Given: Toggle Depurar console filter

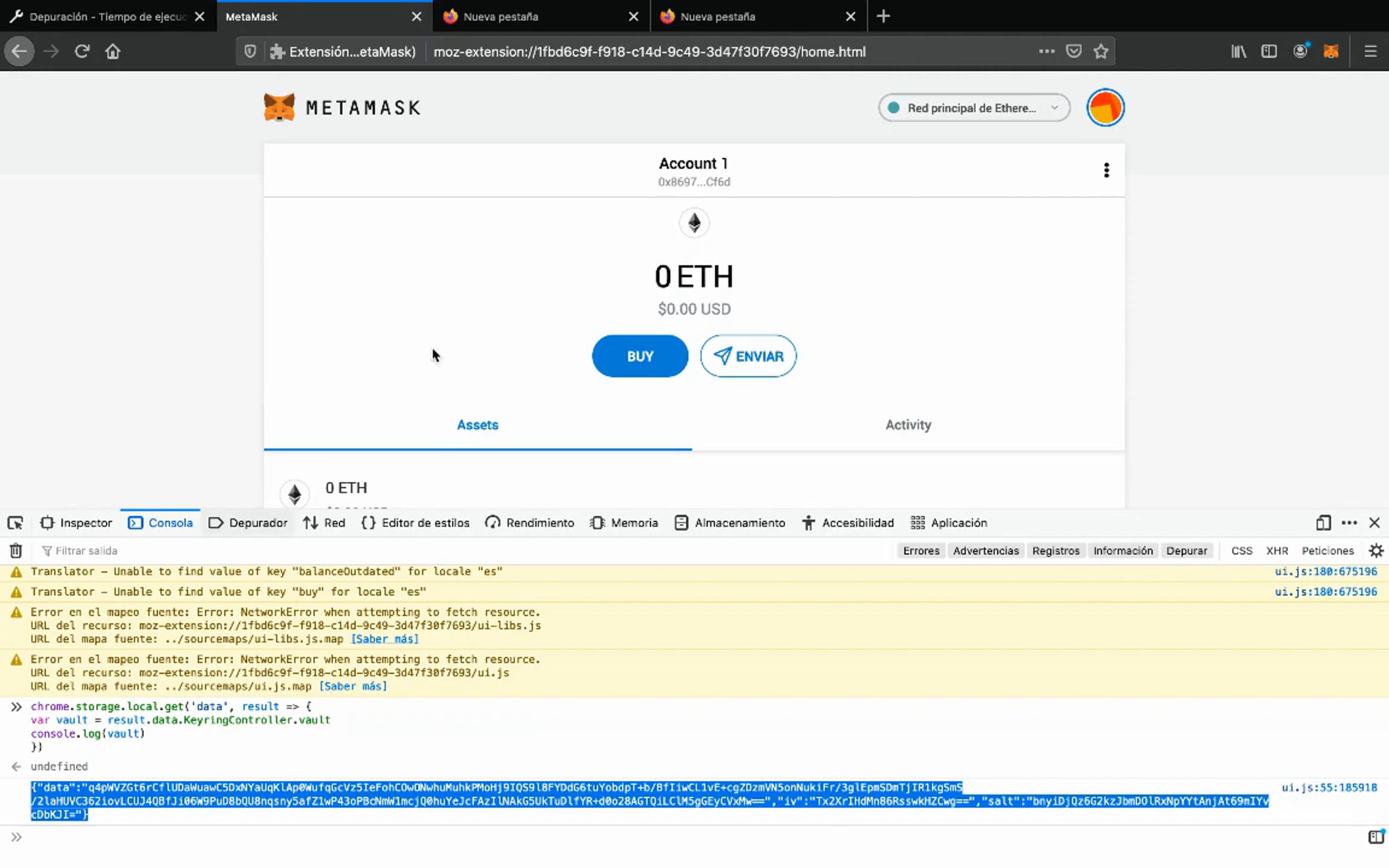Looking at the screenshot, I should click(x=1186, y=551).
